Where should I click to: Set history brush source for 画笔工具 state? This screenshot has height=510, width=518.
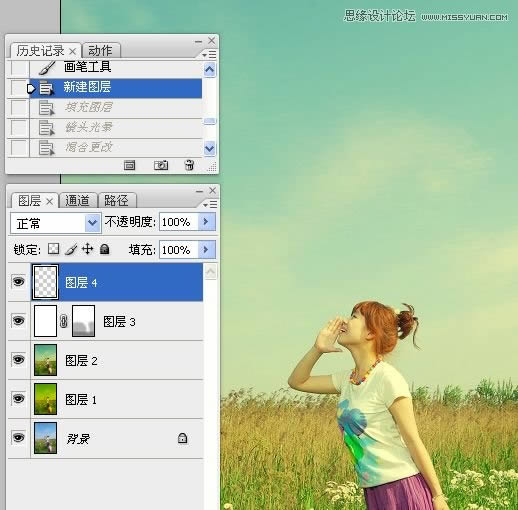tap(18, 68)
